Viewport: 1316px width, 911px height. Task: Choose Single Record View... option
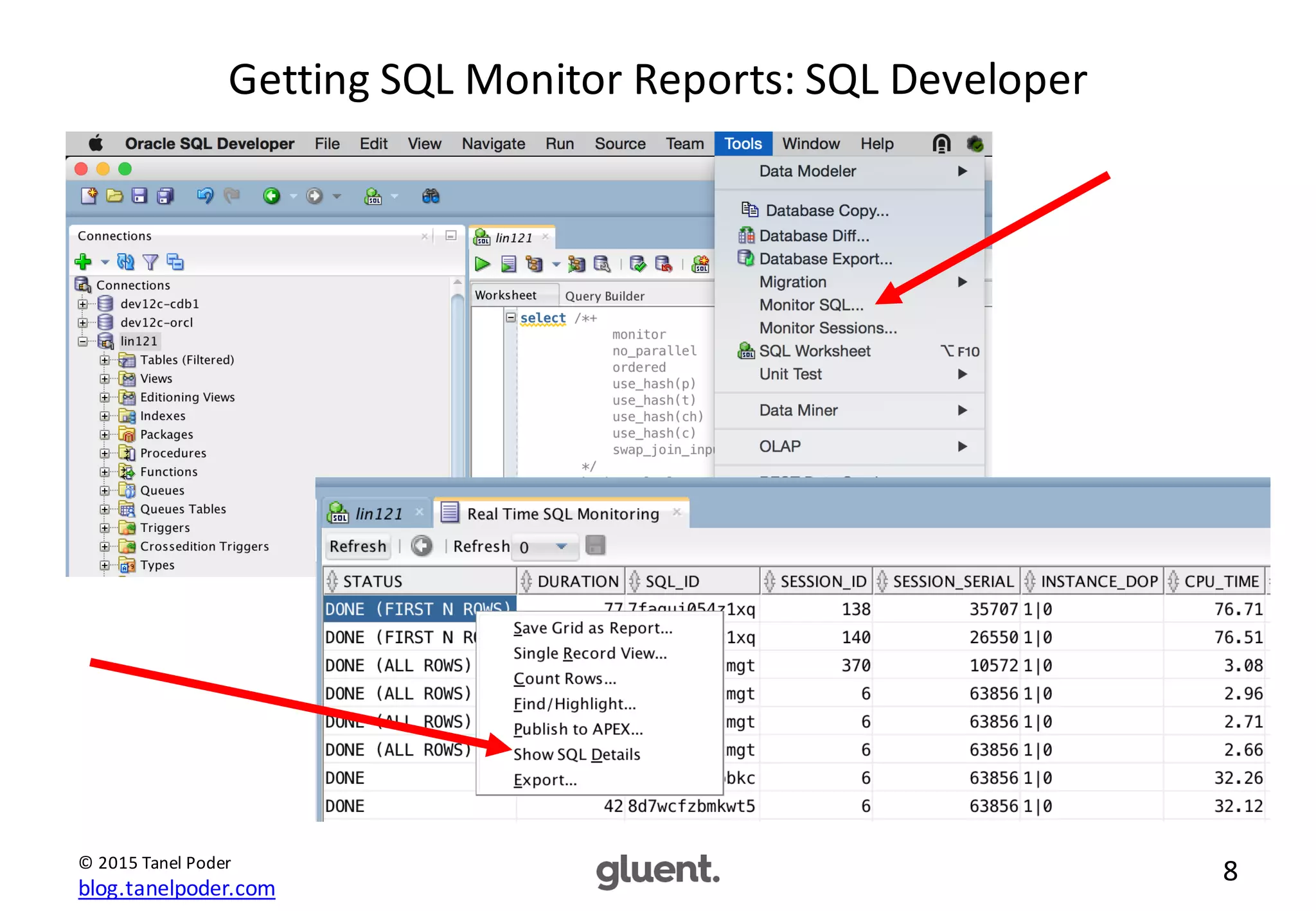click(590, 653)
